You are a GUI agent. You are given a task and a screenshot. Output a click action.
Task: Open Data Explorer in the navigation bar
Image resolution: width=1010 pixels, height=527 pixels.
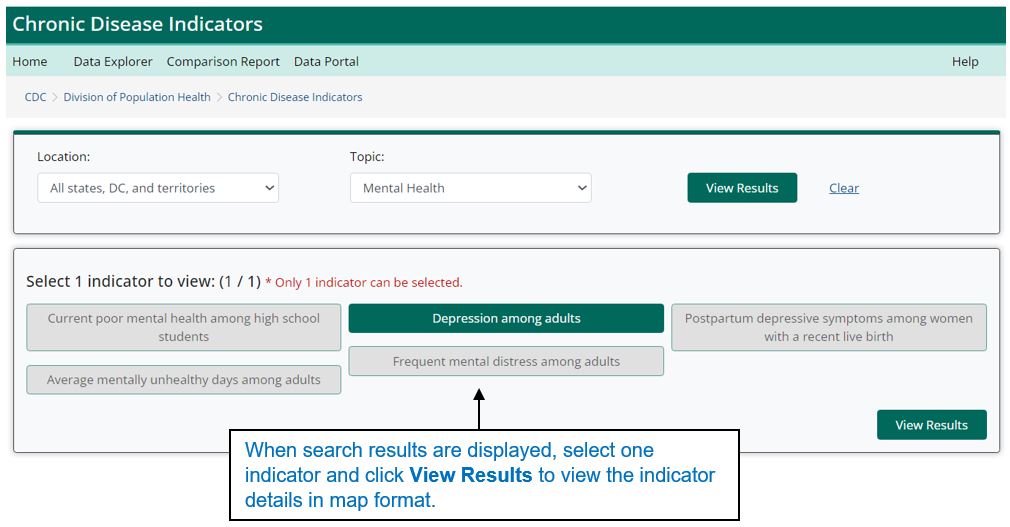(x=113, y=62)
